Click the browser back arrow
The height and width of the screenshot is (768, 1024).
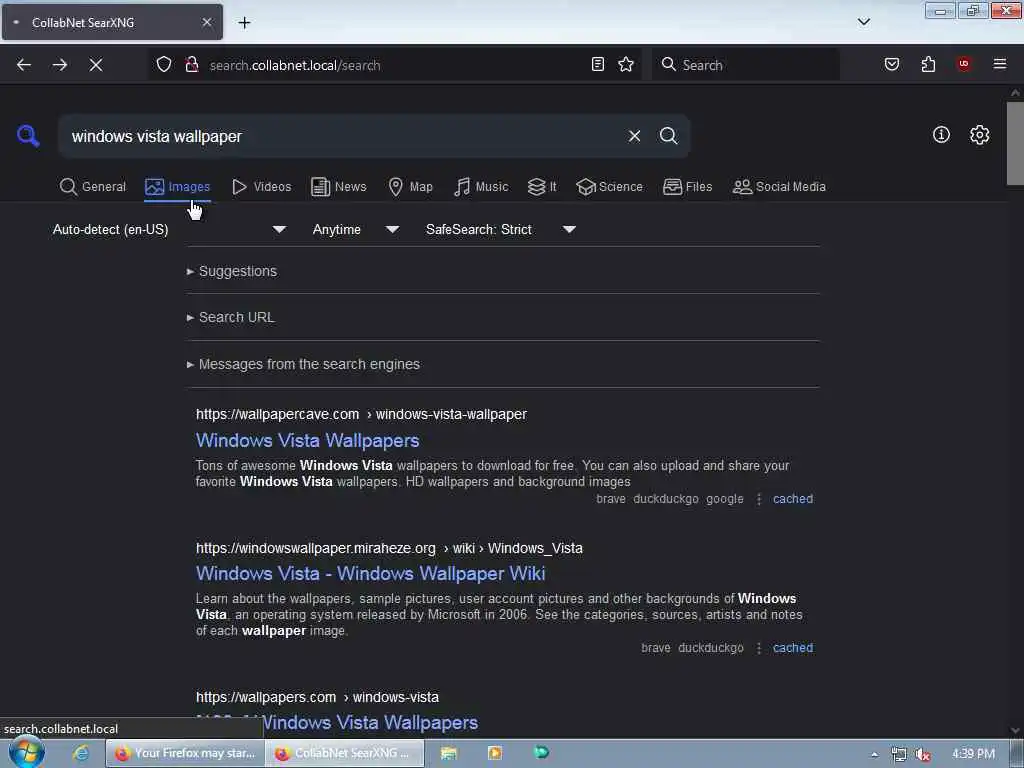[24, 65]
